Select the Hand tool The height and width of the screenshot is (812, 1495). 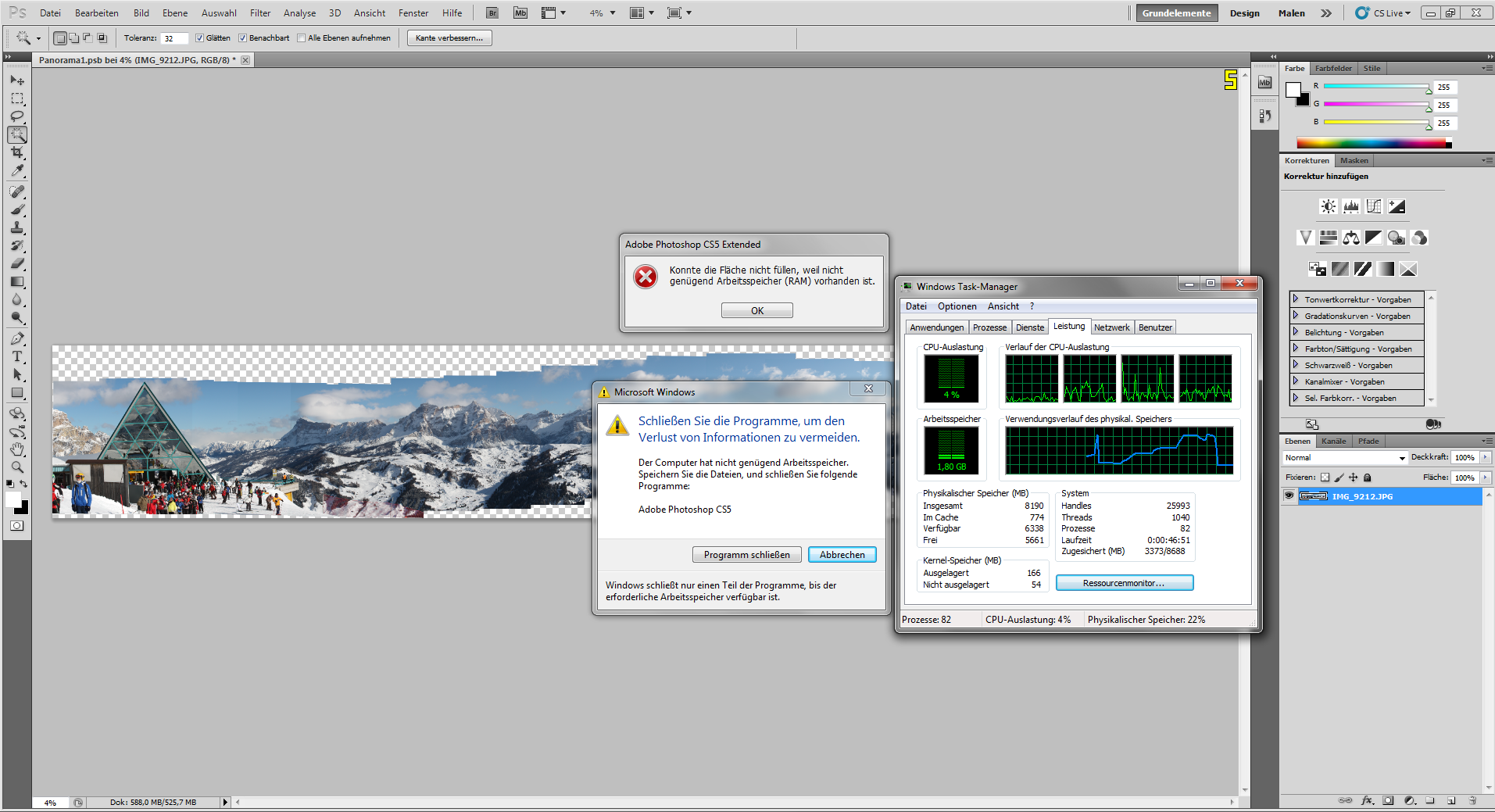16,449
